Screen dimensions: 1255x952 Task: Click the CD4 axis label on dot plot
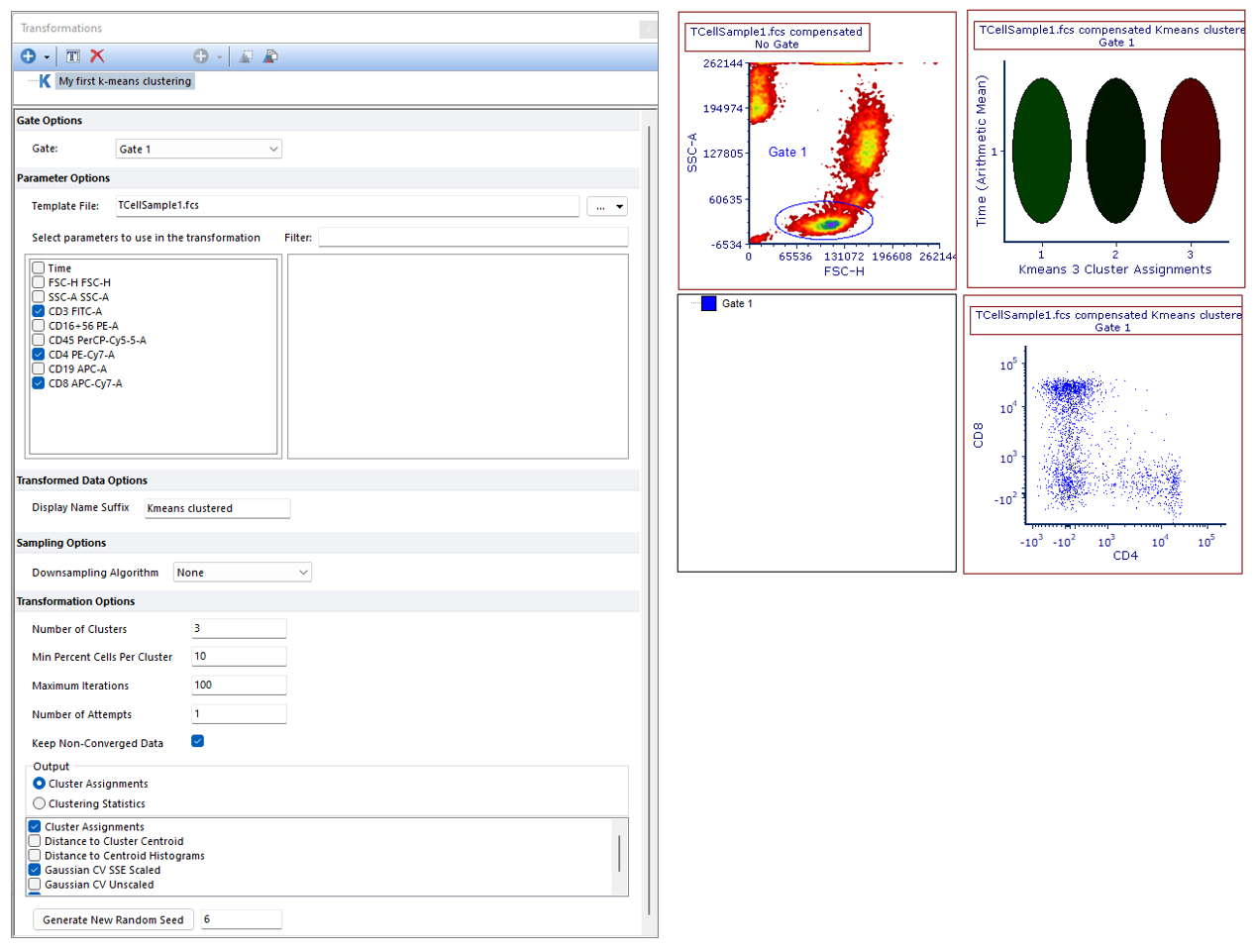click(x=1125, y=556)
